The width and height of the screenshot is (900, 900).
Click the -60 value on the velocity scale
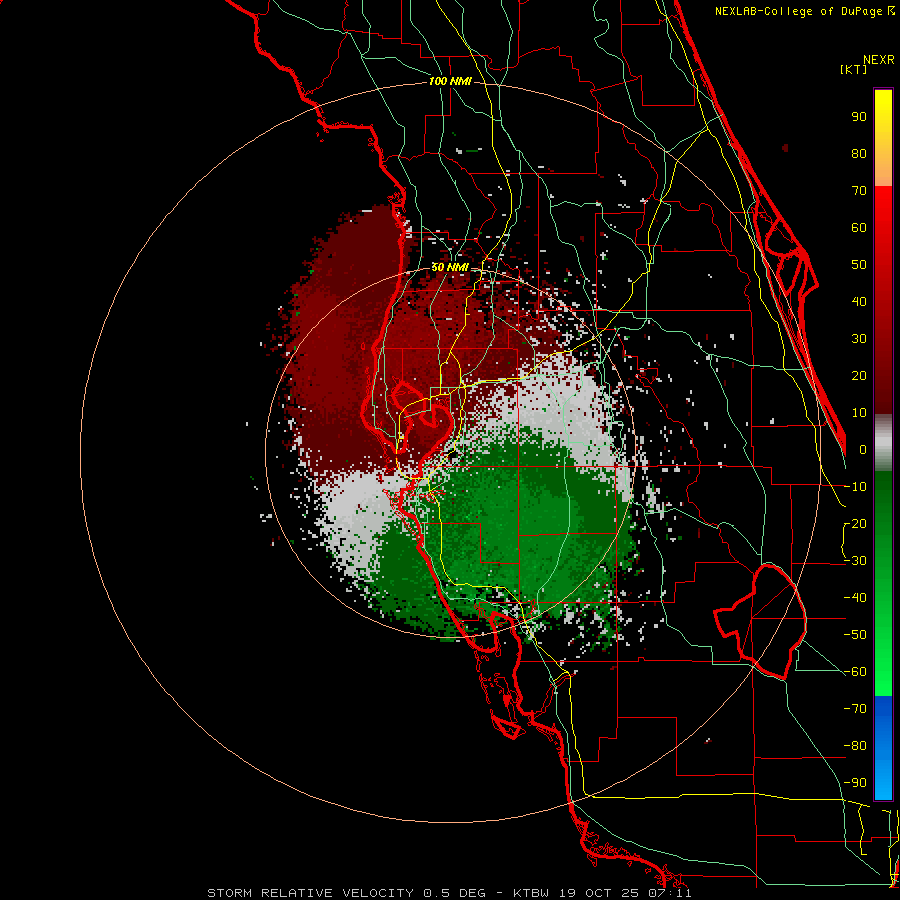click(x=855, y=672)
